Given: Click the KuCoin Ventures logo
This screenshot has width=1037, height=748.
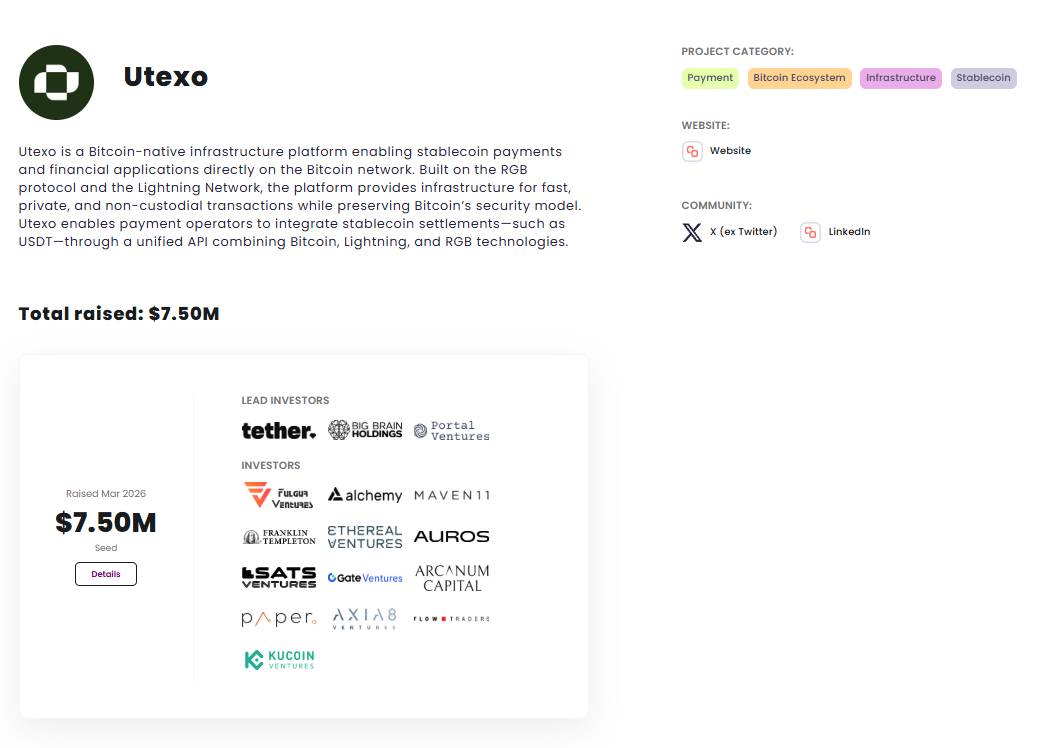Looking at the screenshot, I should click(279, 660).
